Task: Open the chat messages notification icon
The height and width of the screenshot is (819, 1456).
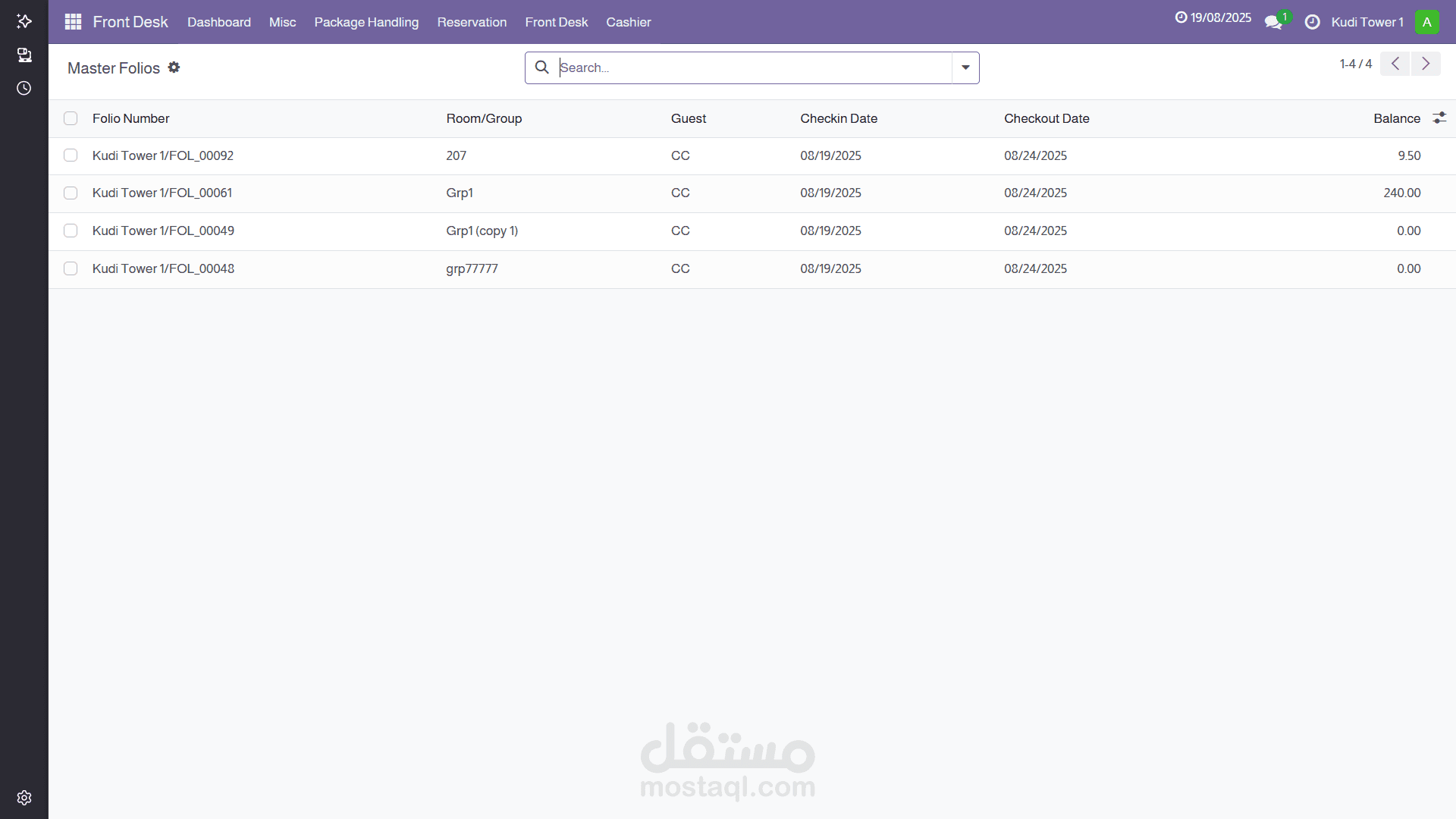Action: (1273, 23)
